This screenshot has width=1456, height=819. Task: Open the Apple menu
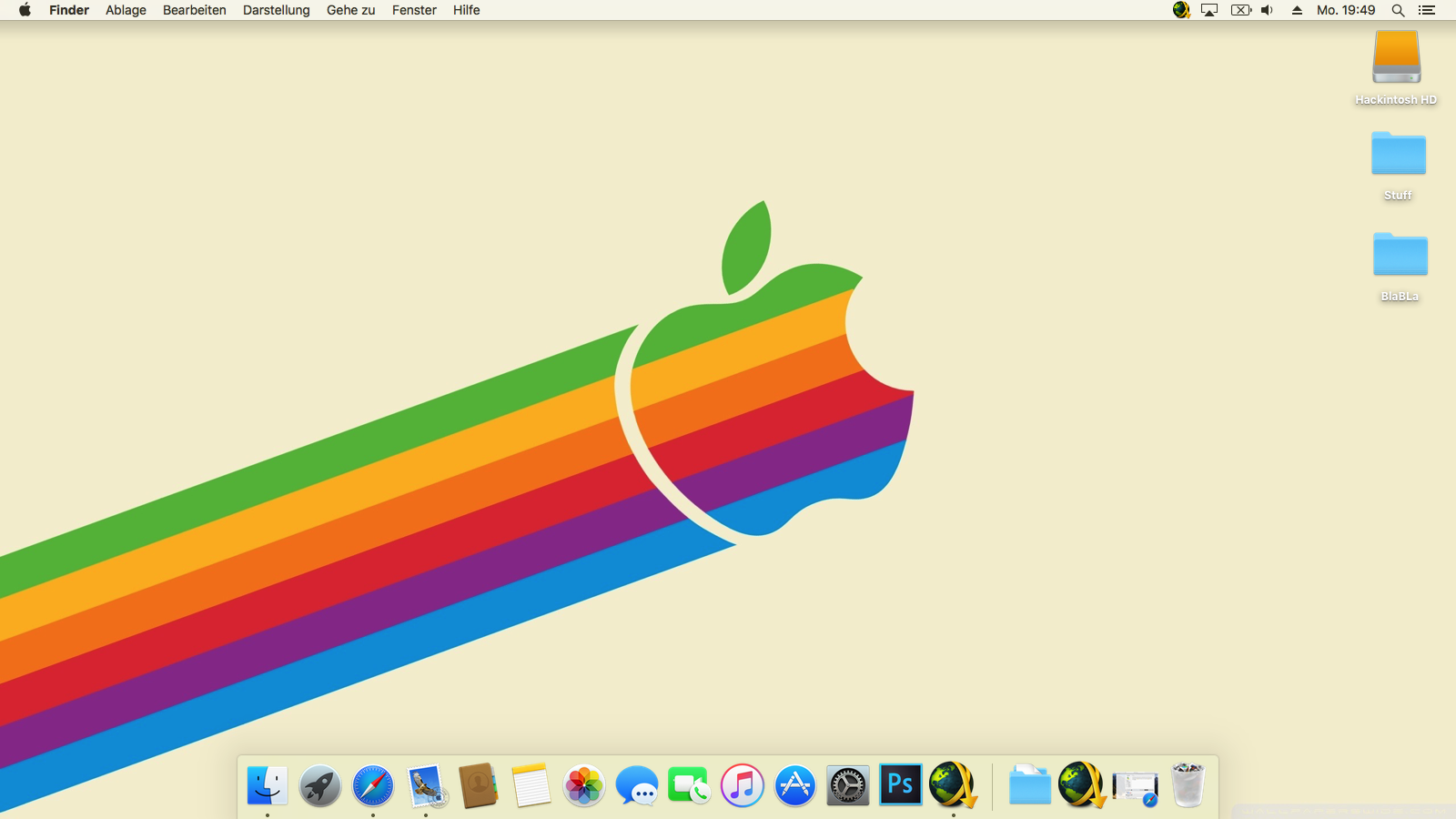pos(25,10)
